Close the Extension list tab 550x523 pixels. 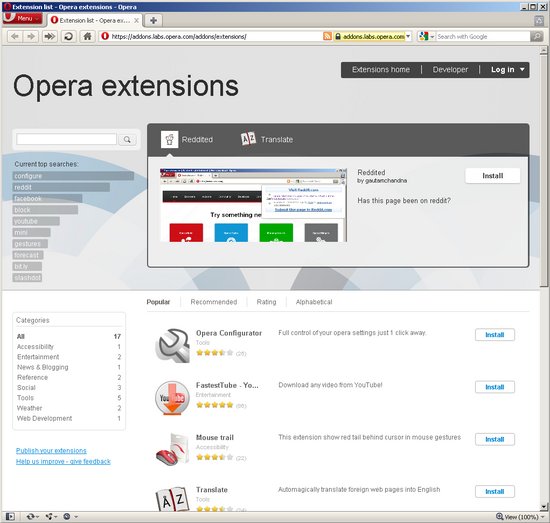click(136, 21)
